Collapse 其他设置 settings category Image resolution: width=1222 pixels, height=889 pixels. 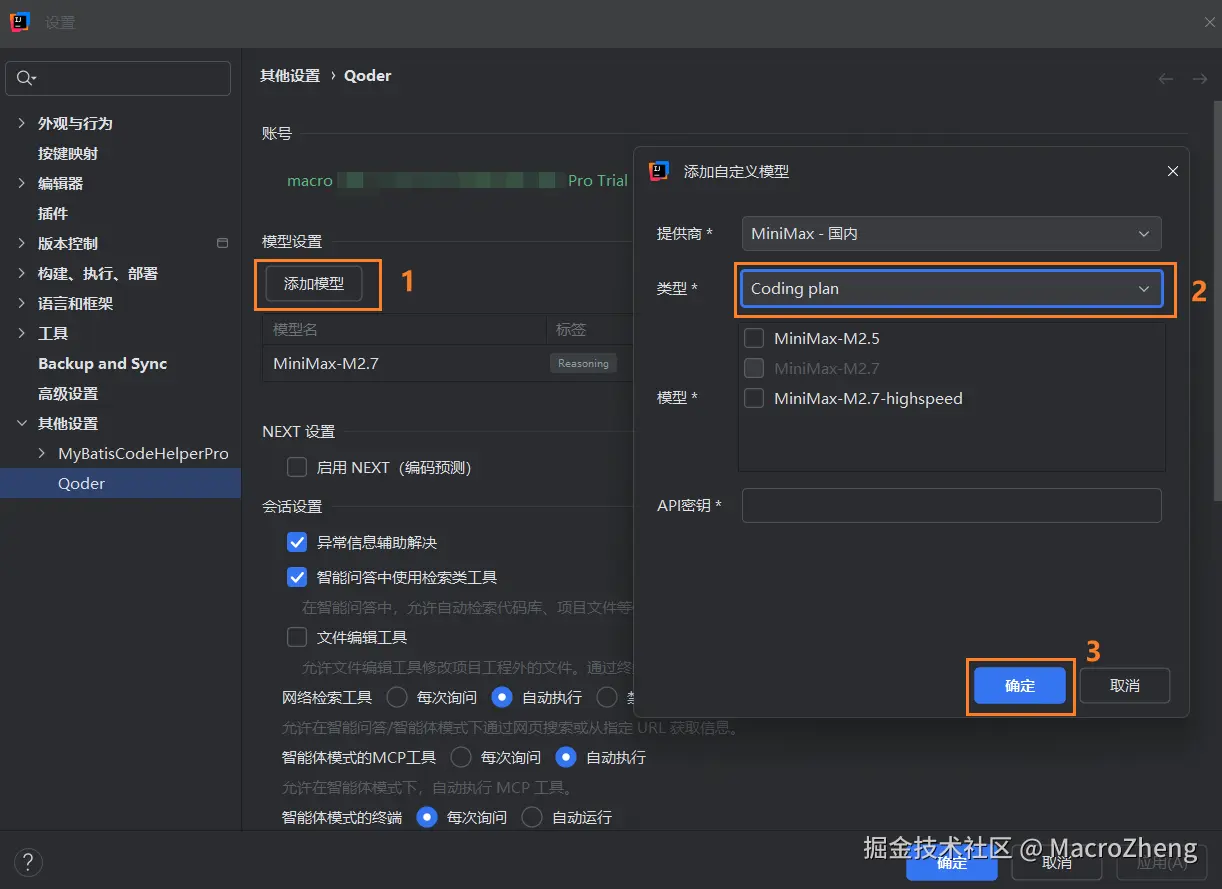click(22, 423)
